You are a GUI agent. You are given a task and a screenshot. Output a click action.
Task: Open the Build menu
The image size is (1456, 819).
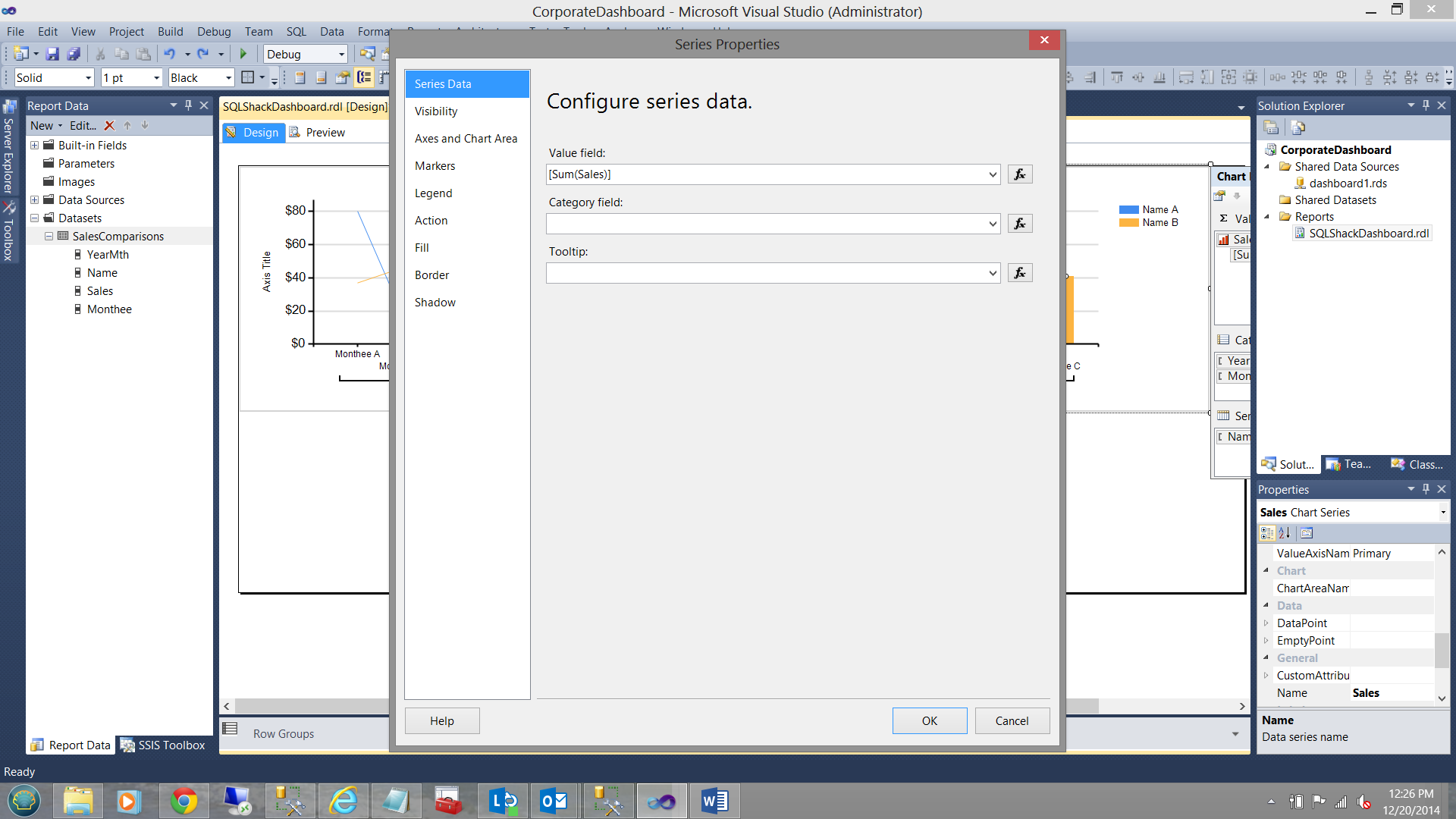click(170, 31)
